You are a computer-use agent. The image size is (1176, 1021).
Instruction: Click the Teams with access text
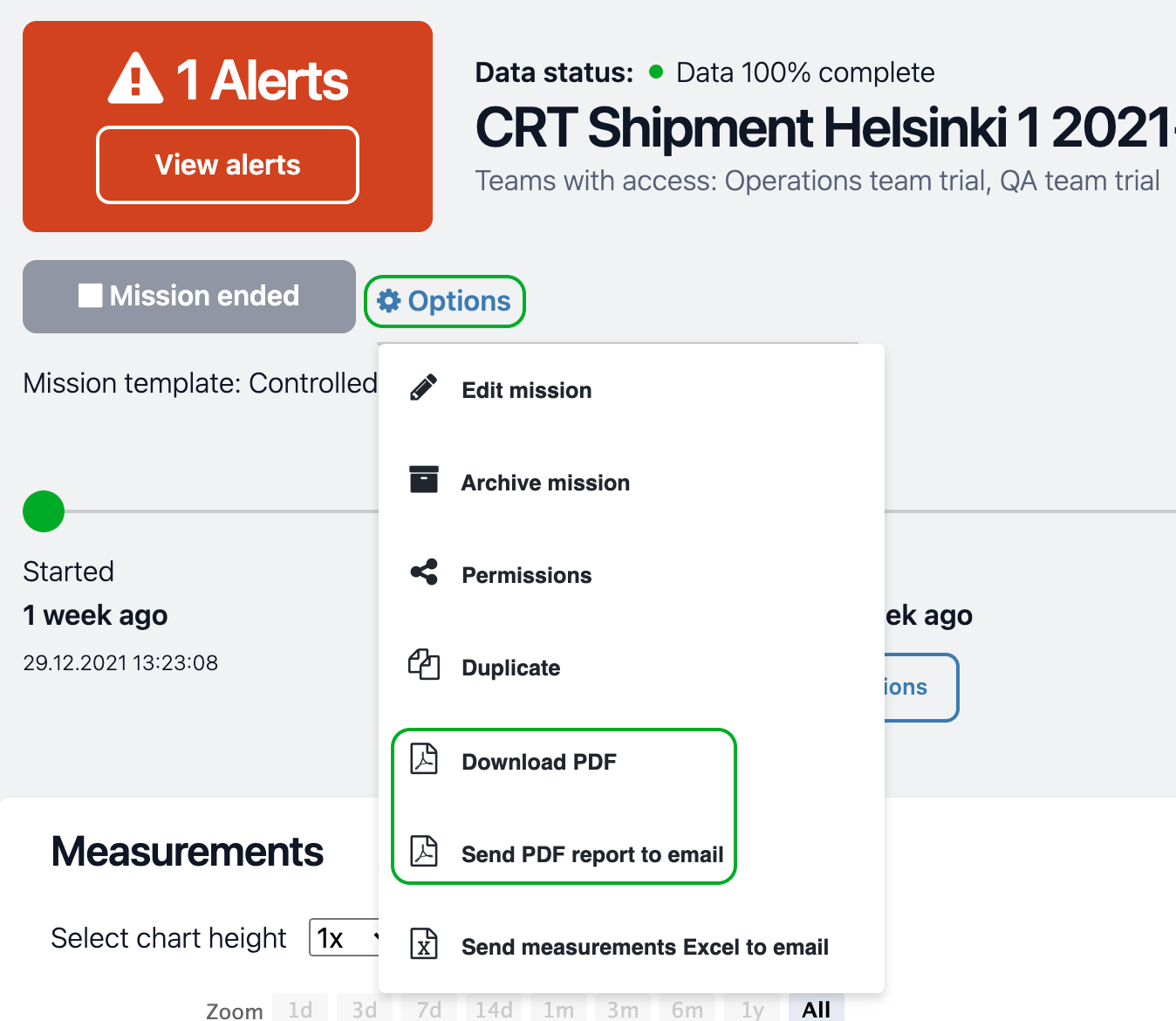(x=817, y=181)
